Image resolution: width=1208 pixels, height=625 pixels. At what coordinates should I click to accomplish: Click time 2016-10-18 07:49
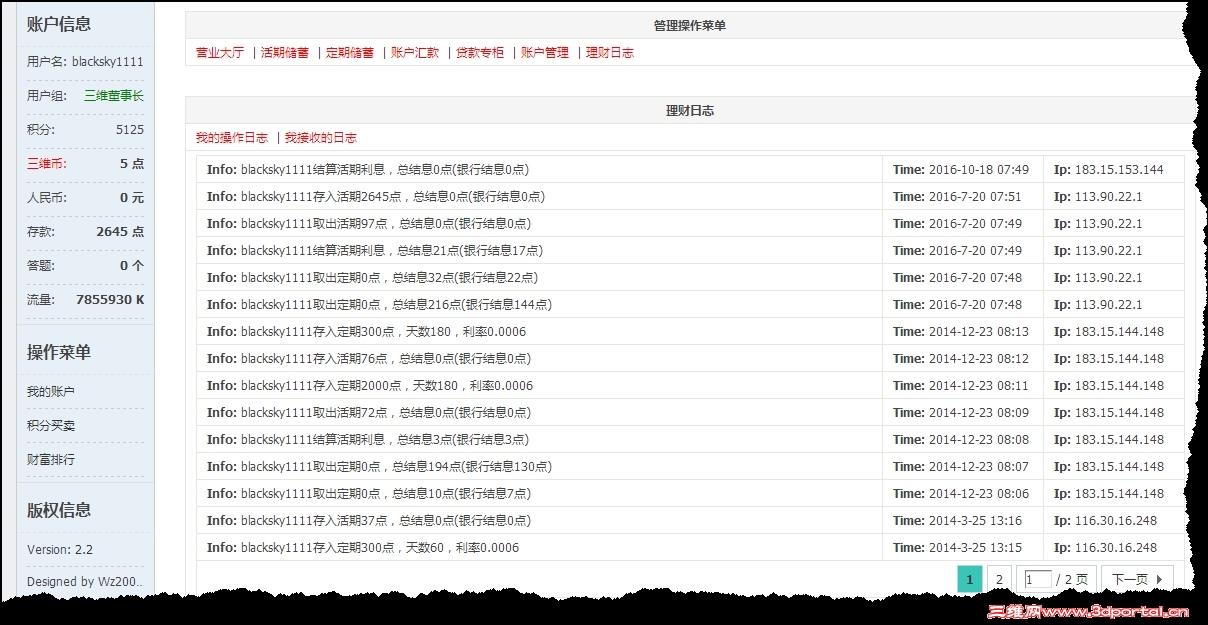coord(978,170)
